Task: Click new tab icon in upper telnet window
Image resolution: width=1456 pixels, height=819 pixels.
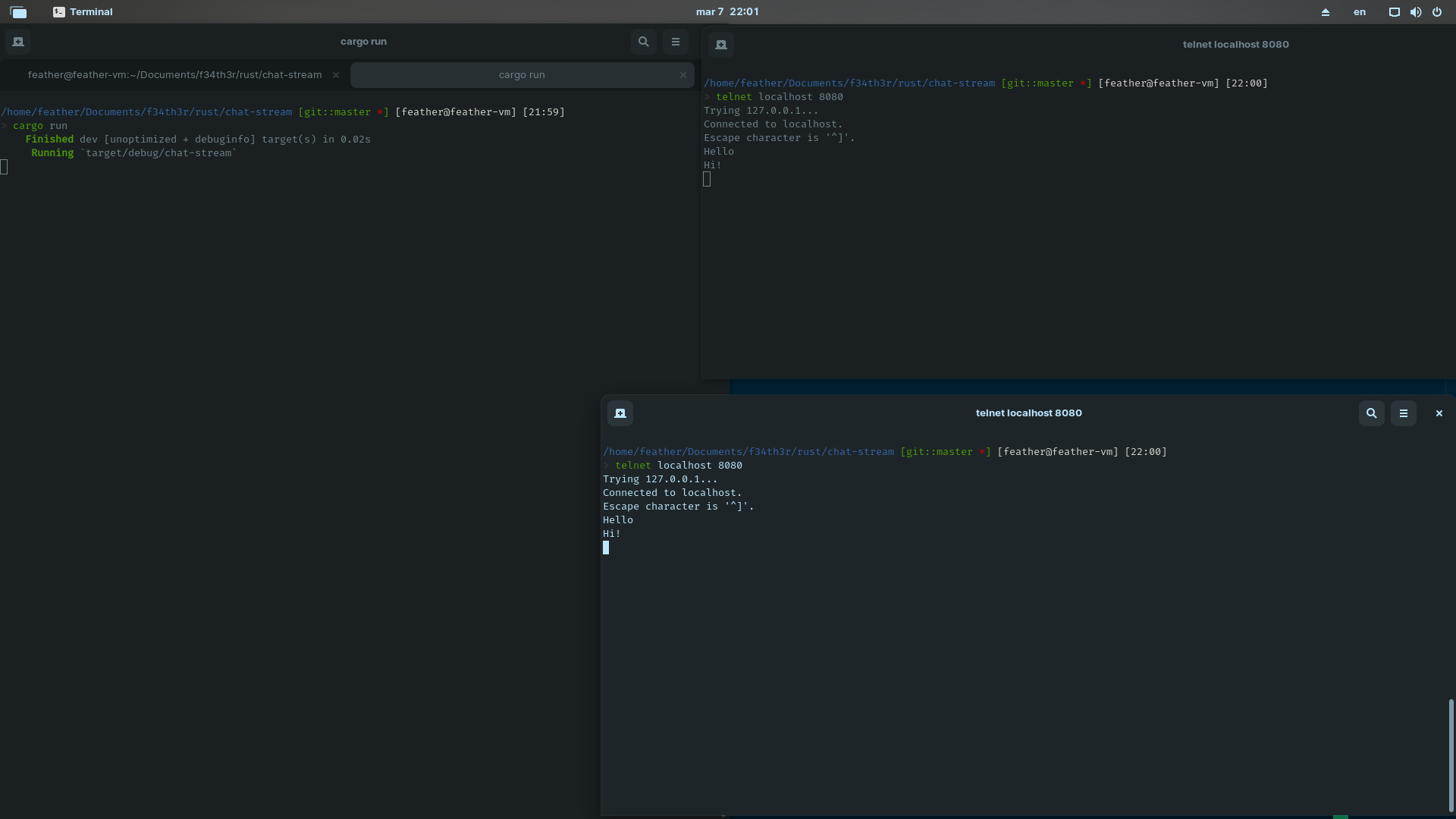Action: click(721, 45)
